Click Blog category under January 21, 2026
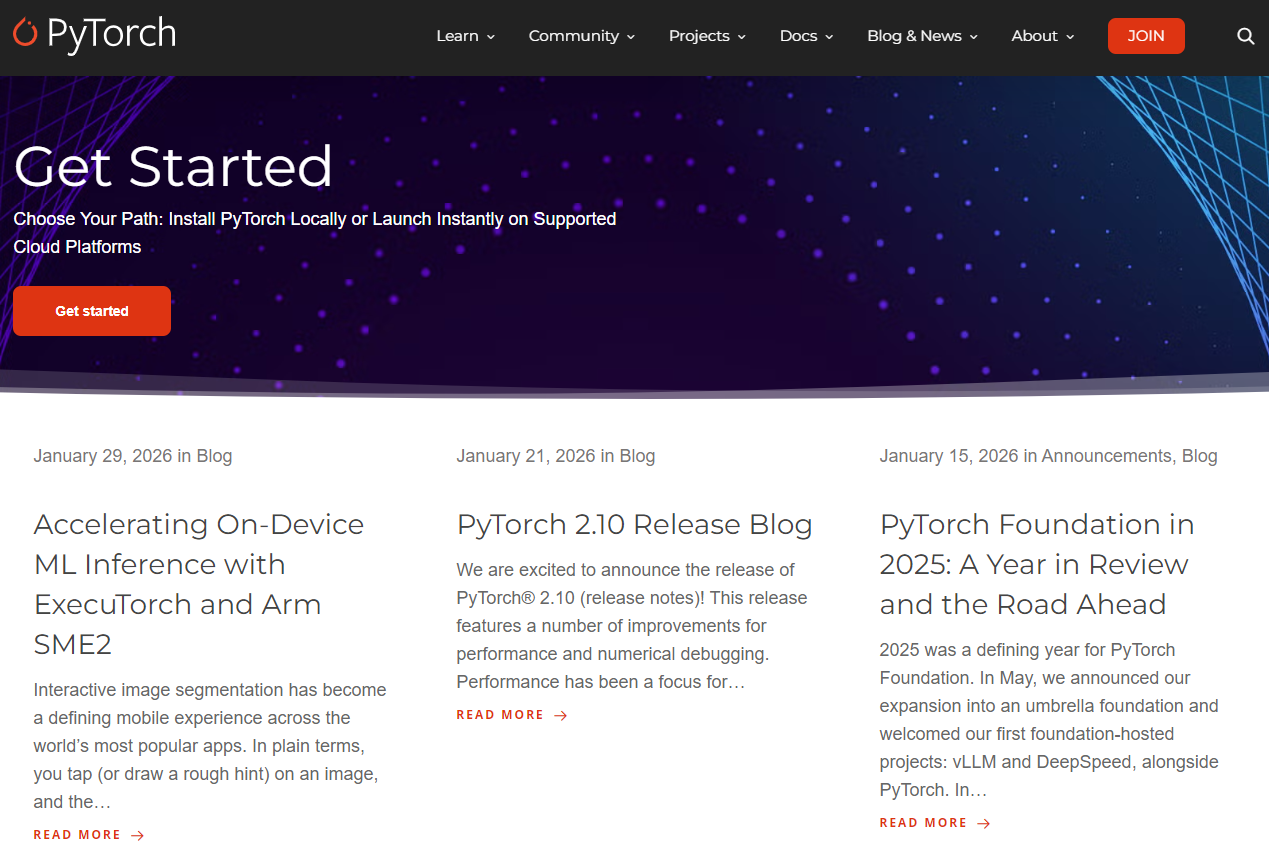Screen dimensions: 1269x845 (x=637, y=456)
